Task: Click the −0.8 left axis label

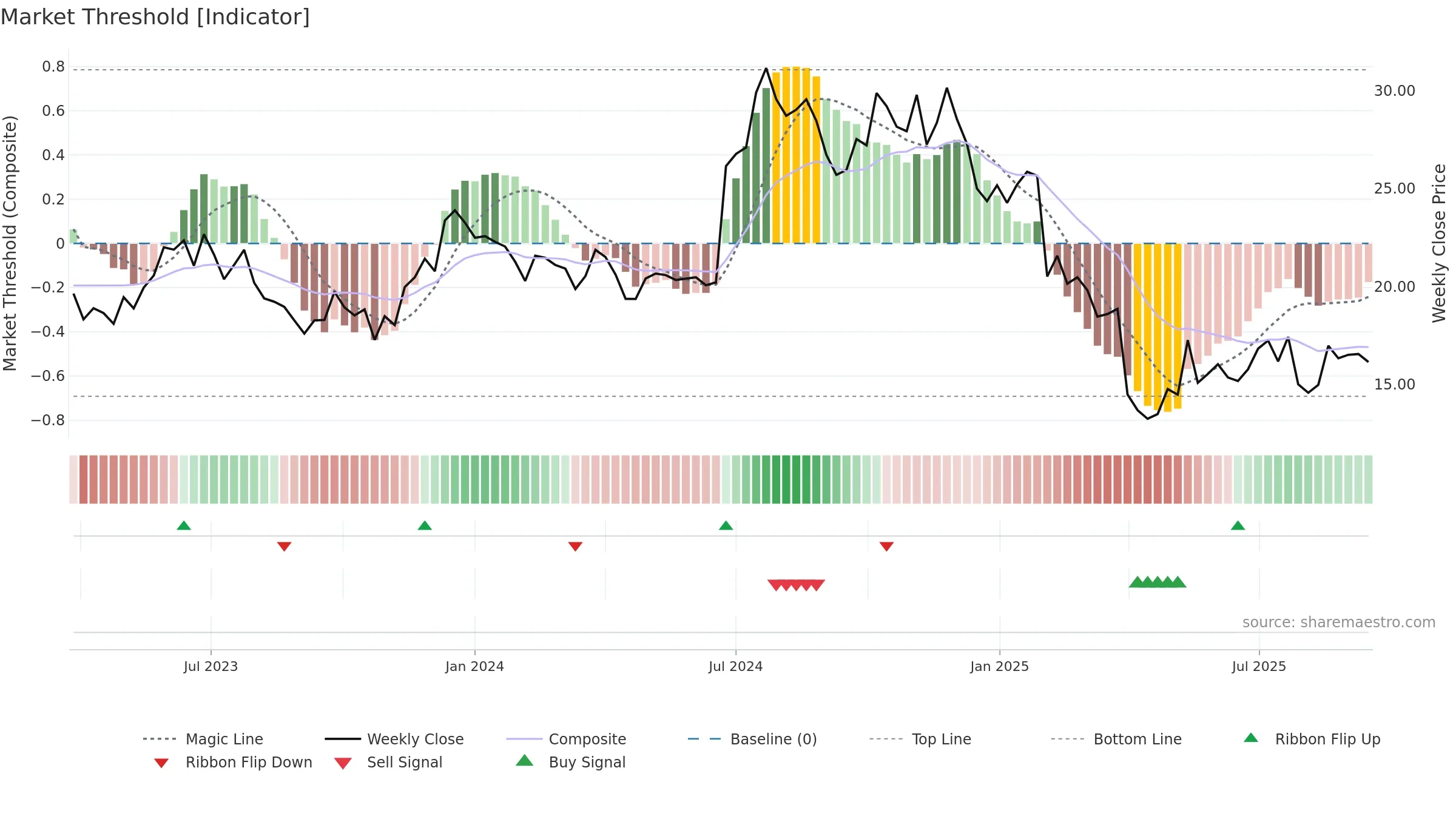Action: pos(48,420)
